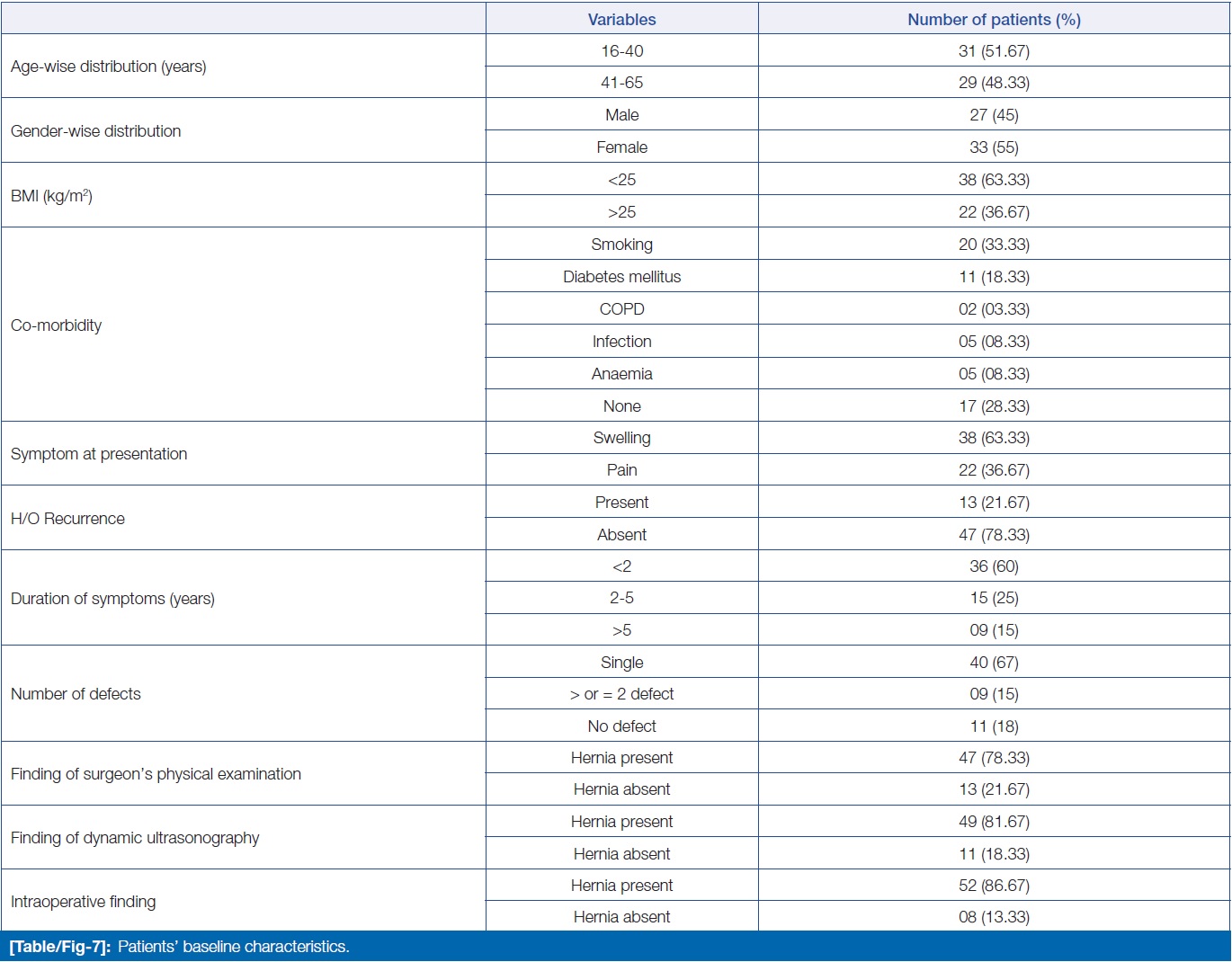Click the value '20 (33.33)'
Viewport: 1232px width, 962px height.
[994, 245]
